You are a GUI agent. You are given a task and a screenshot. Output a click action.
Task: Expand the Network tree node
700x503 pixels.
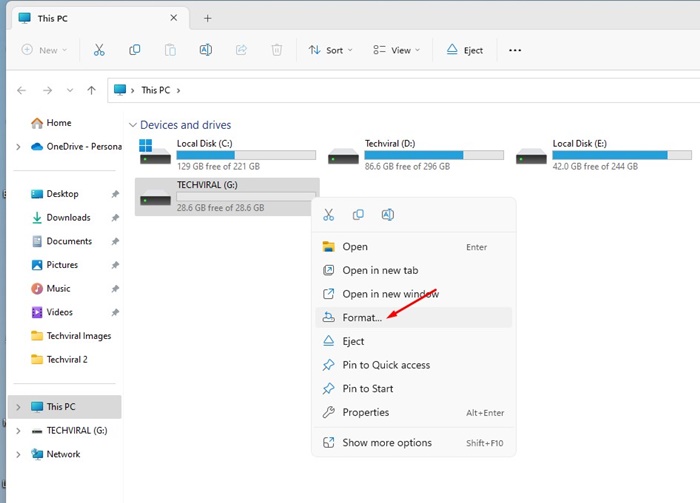18,454
